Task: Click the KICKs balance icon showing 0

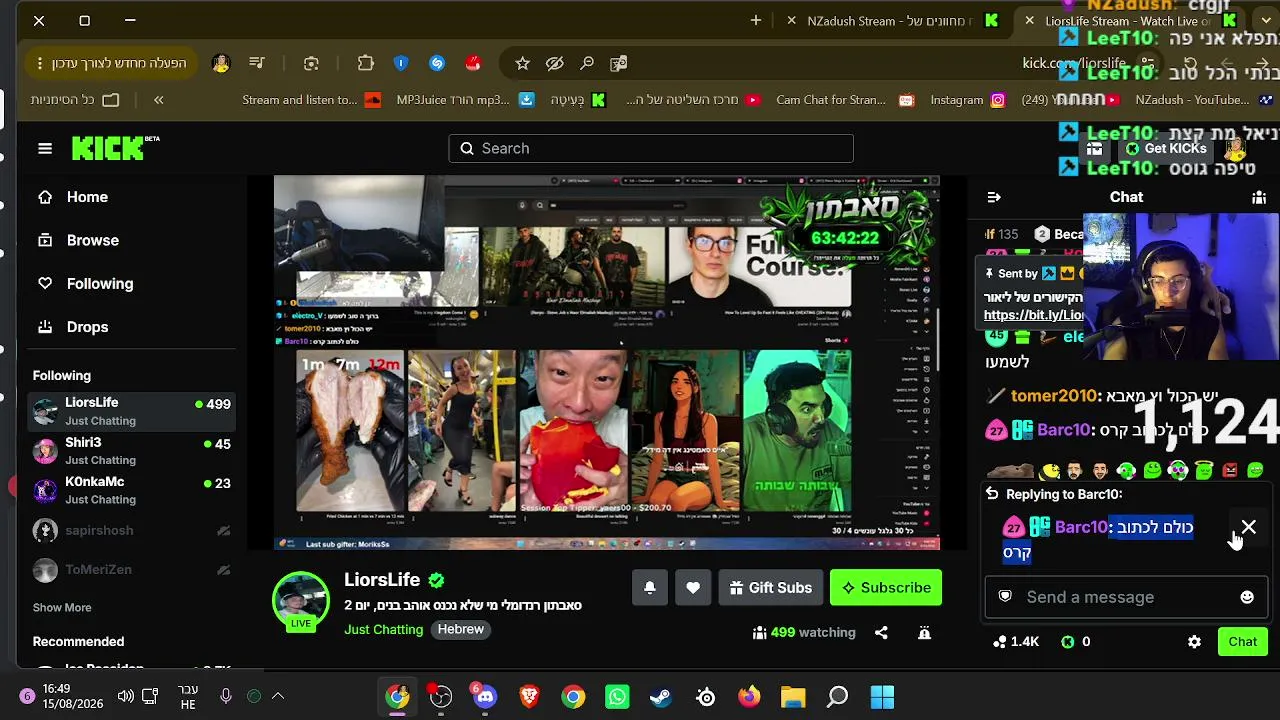Action: [x=1067, y=642]
